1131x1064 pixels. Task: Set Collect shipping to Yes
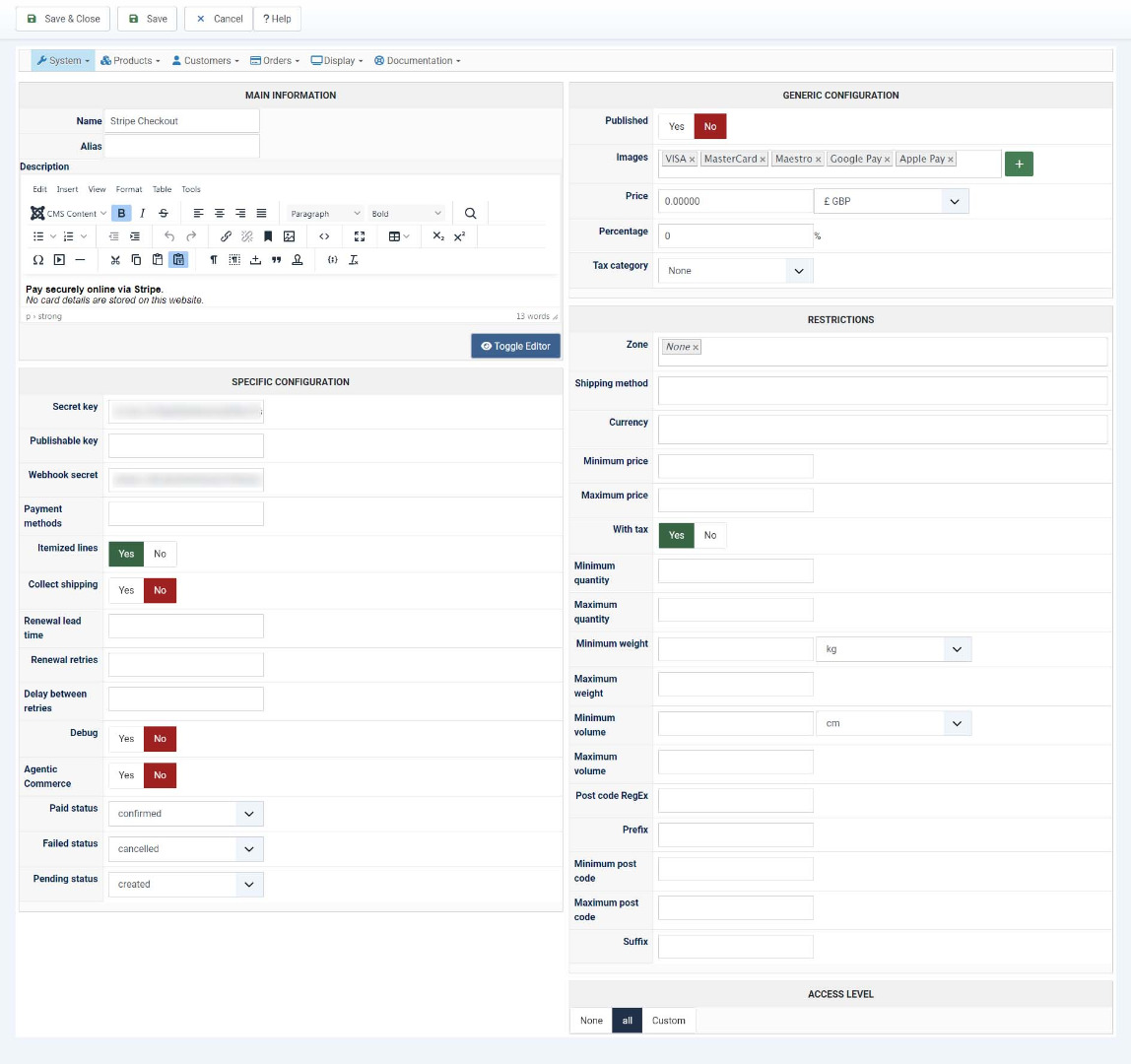click(126, 590)
